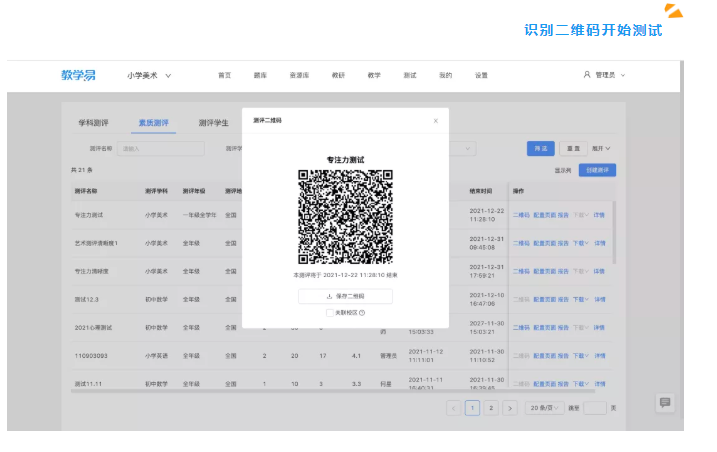Click the 测评名称 input field
Screen dimensions: 717x452
pyautogui.click(x=159, y=148)
